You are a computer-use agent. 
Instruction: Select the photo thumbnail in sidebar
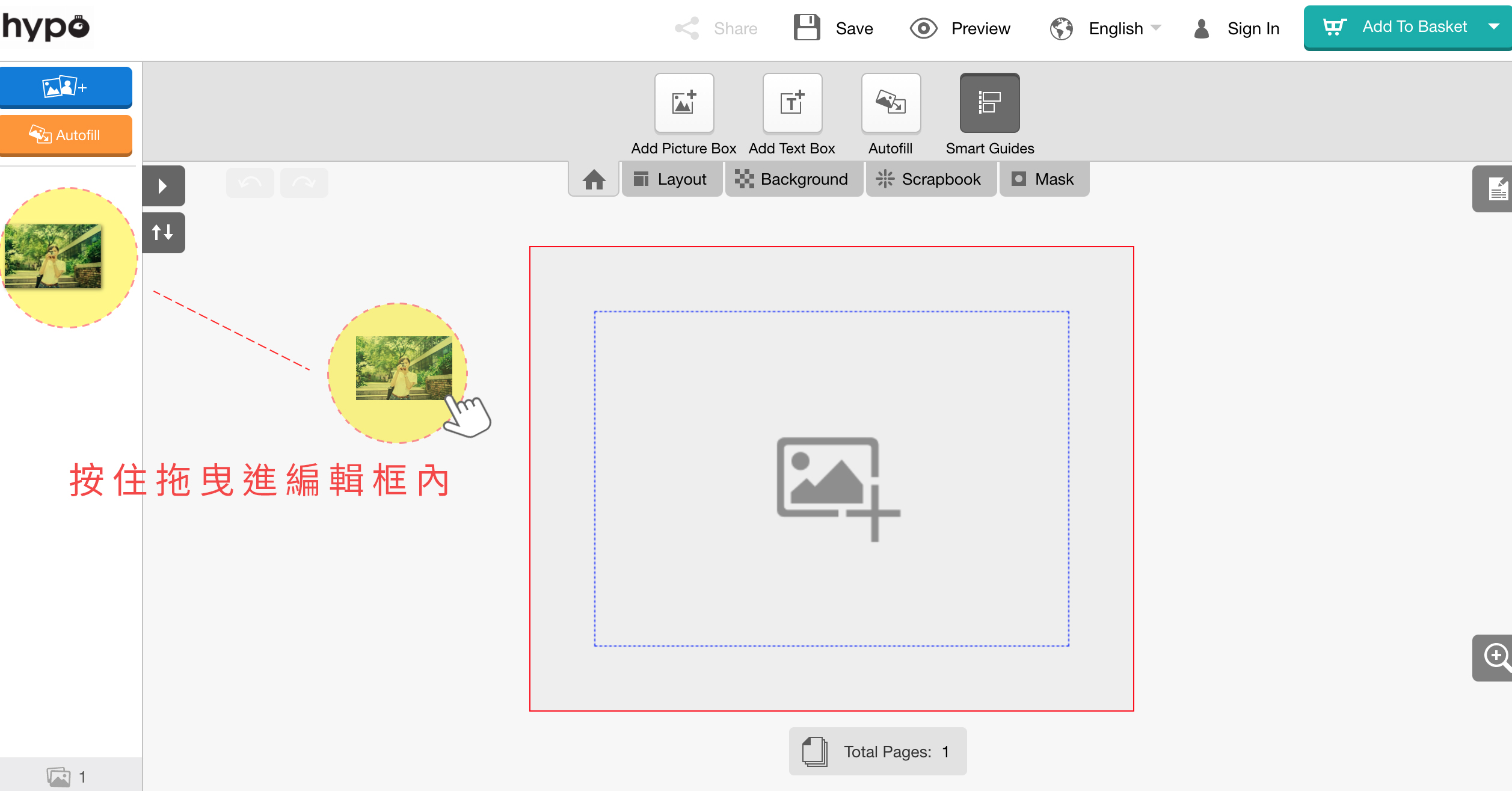click(x=53, y=256)
